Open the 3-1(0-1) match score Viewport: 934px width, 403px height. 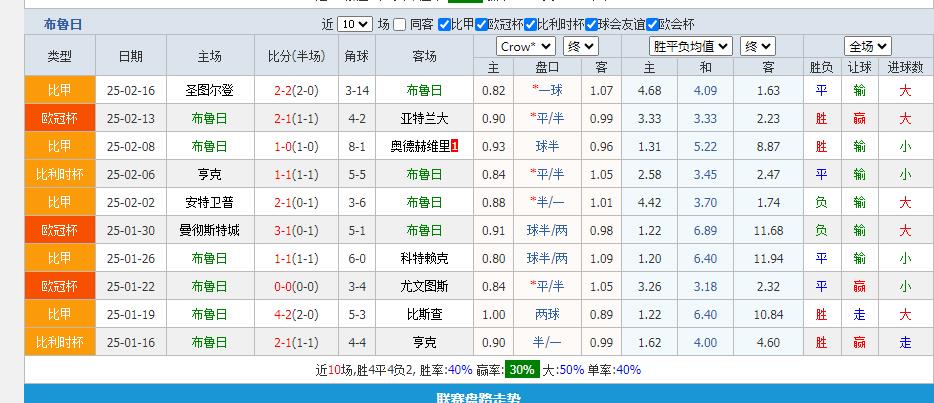296,230
